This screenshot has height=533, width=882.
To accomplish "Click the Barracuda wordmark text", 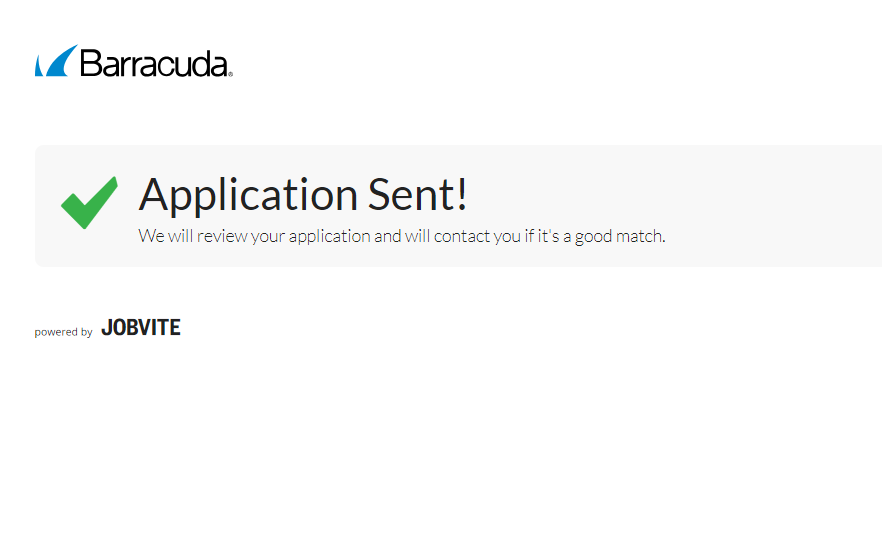I will (154, 64).
